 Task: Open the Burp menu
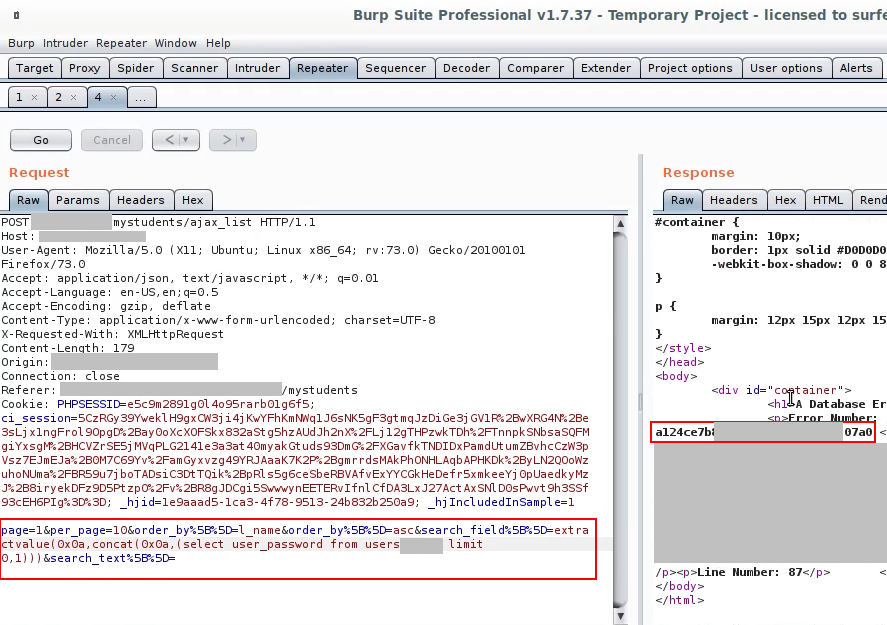pyautogui.click(x=21, y=43)
